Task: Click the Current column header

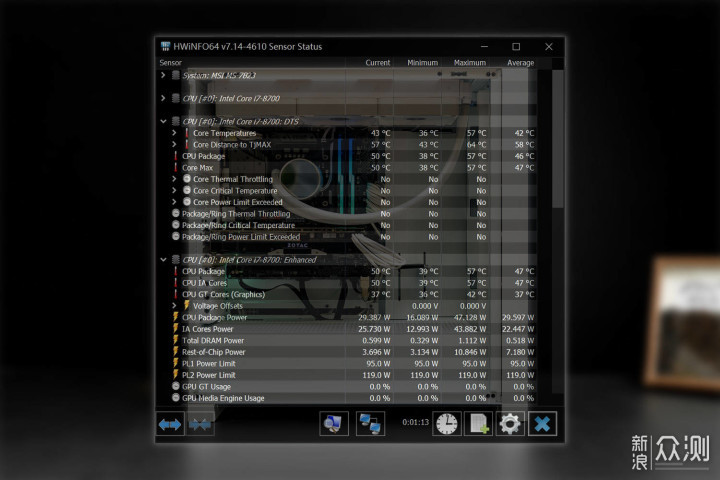Action: point(377,62)
